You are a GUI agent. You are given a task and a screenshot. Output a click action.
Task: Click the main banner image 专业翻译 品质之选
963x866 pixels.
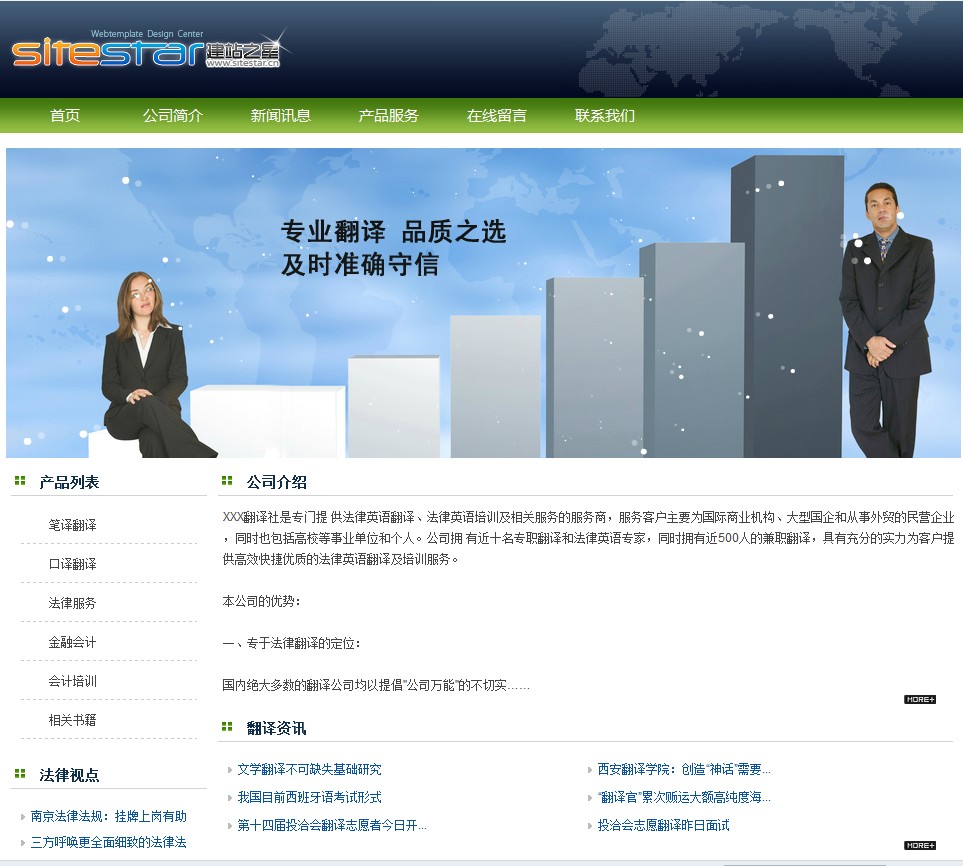(483, 303)
